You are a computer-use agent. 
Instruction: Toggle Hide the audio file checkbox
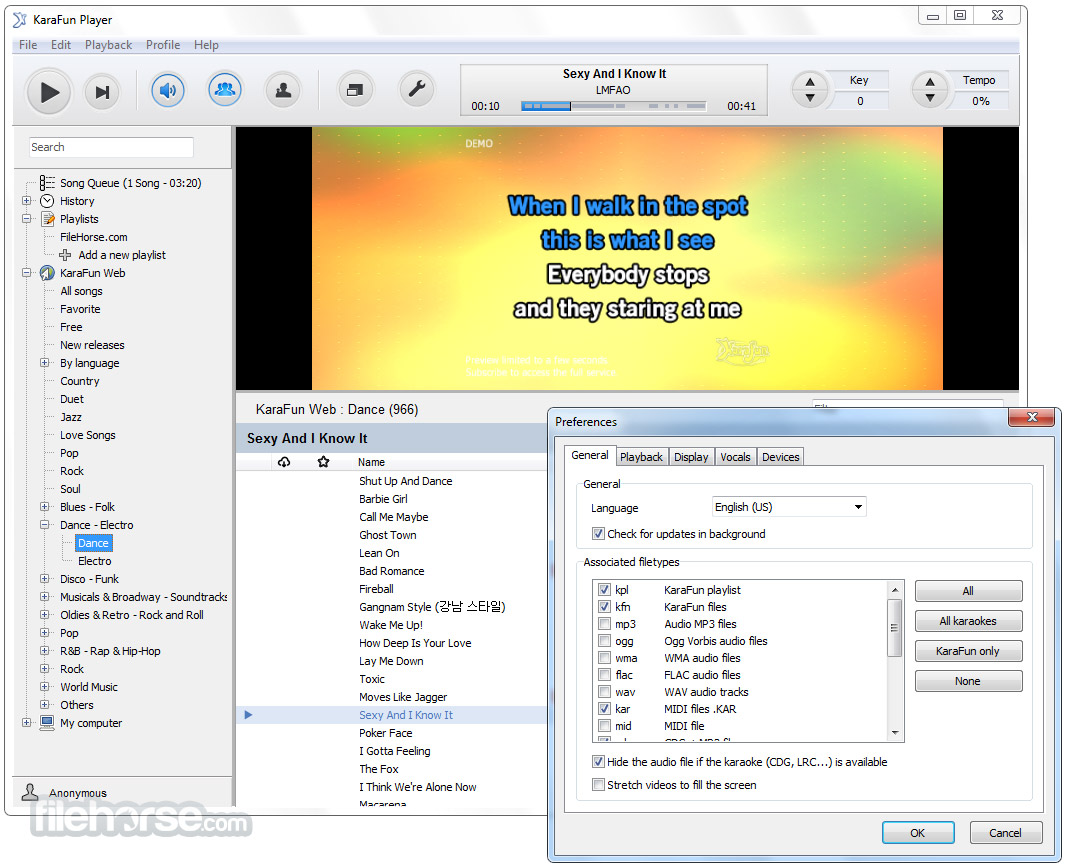point(598,762)
